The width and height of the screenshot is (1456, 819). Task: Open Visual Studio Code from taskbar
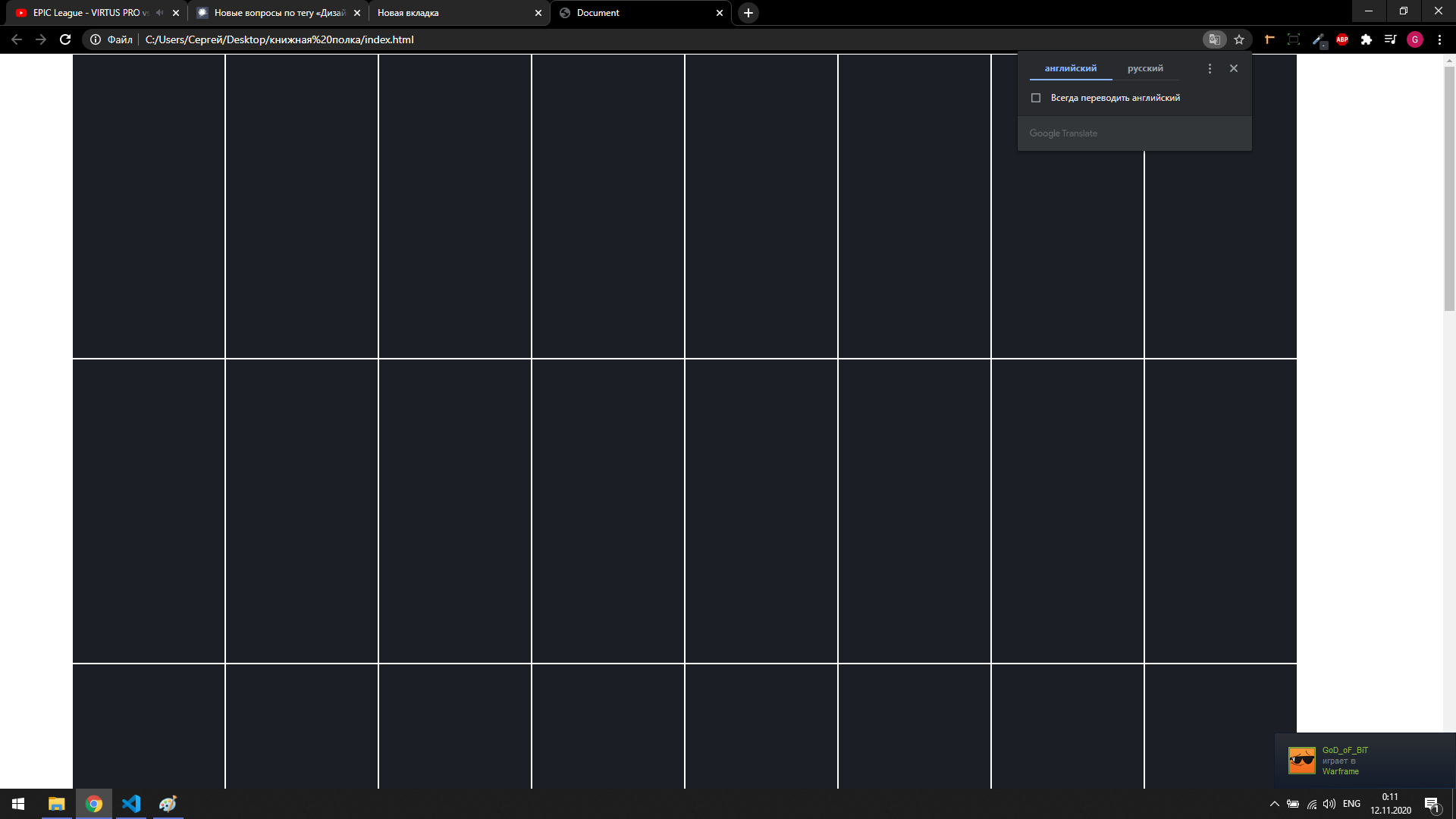click(131, 804)
